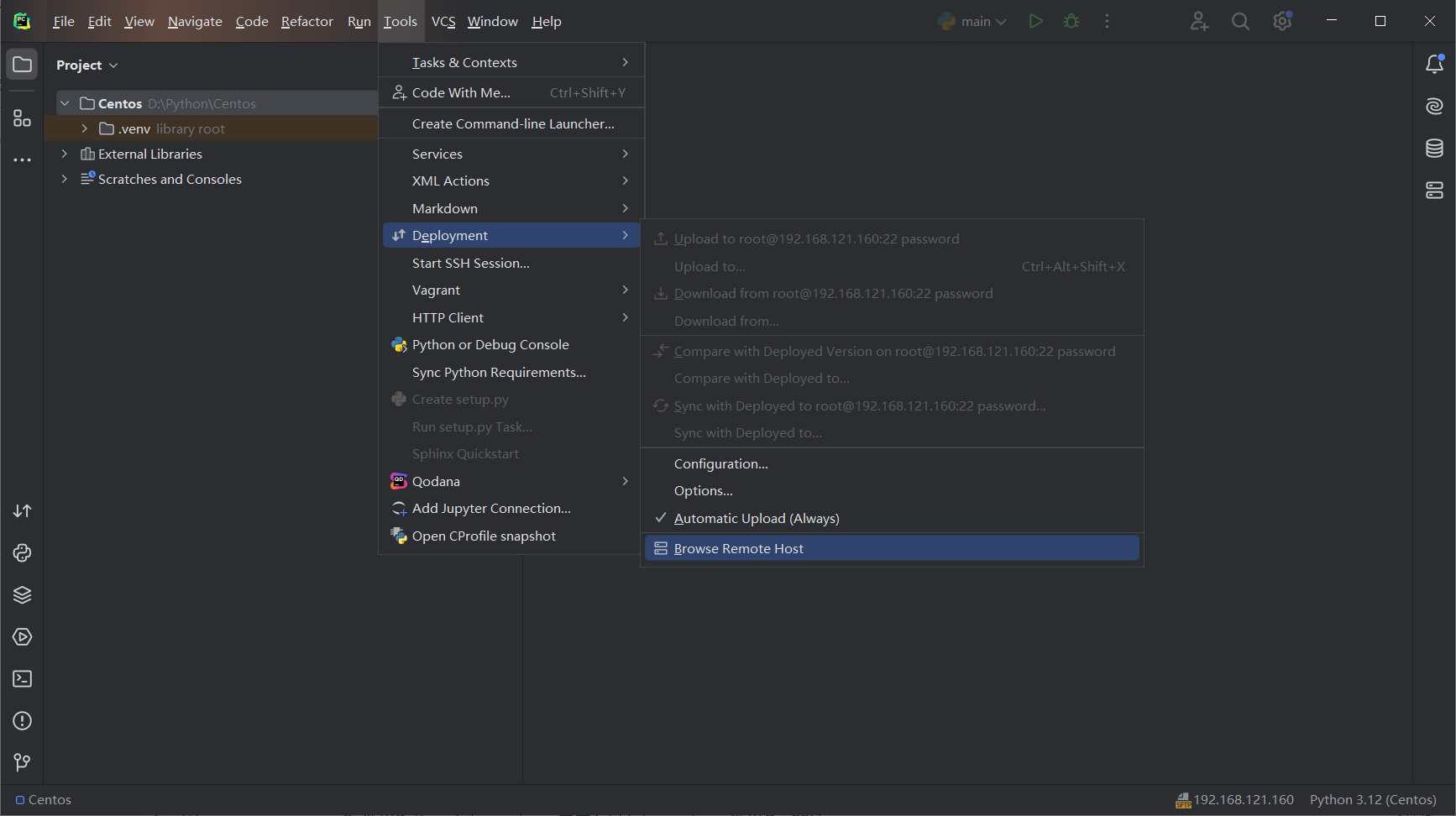The image size is (1456, 816).
Task: Open the Terminal tool window
Action: pos(23,679)
